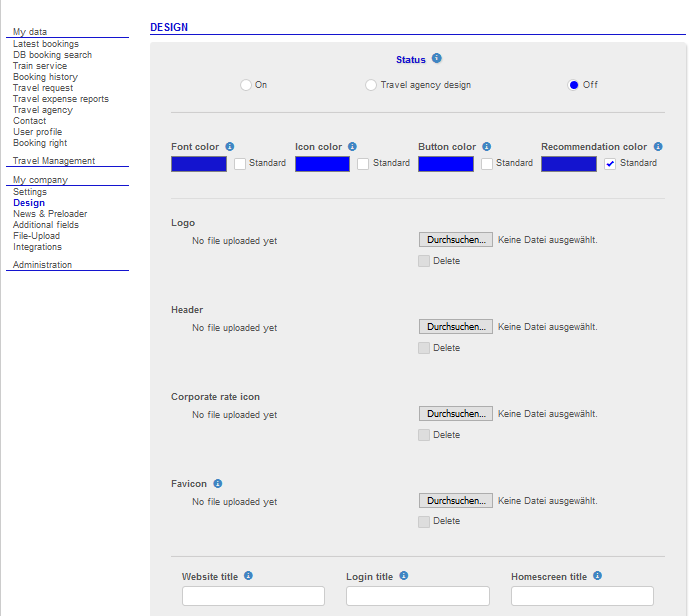Select Design in the sidebar
The width and height of the screenshot is (694, 616).
coord(29,203)
